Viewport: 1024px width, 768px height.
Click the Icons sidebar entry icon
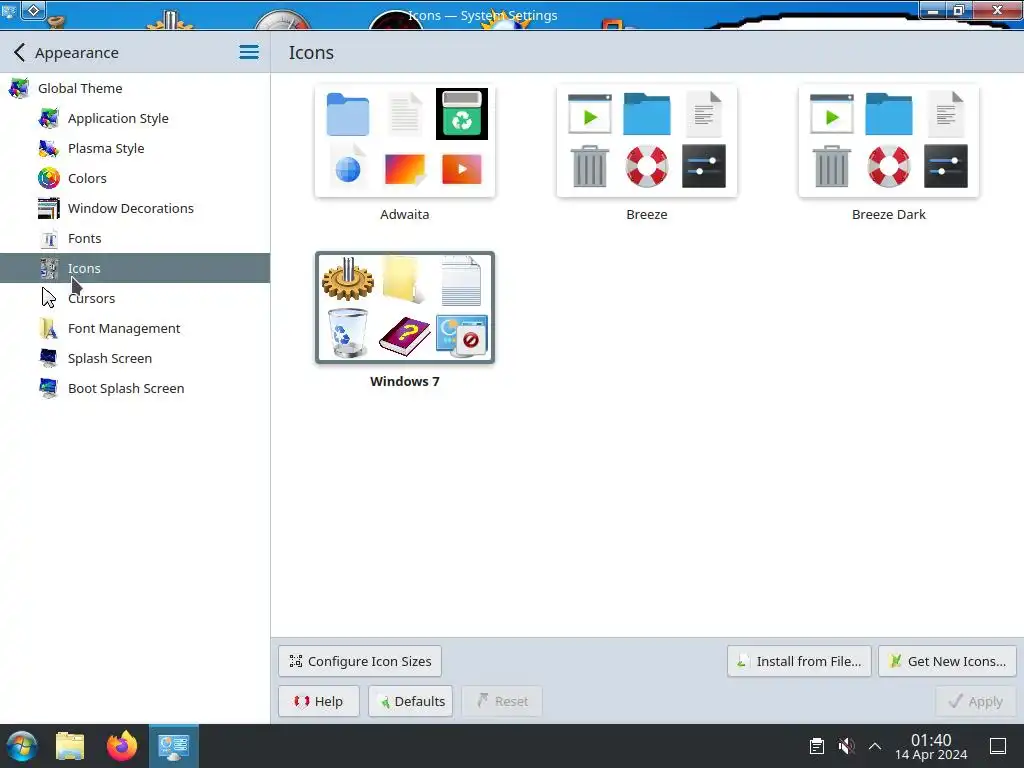pyautogui.click(x=49, y=268)
